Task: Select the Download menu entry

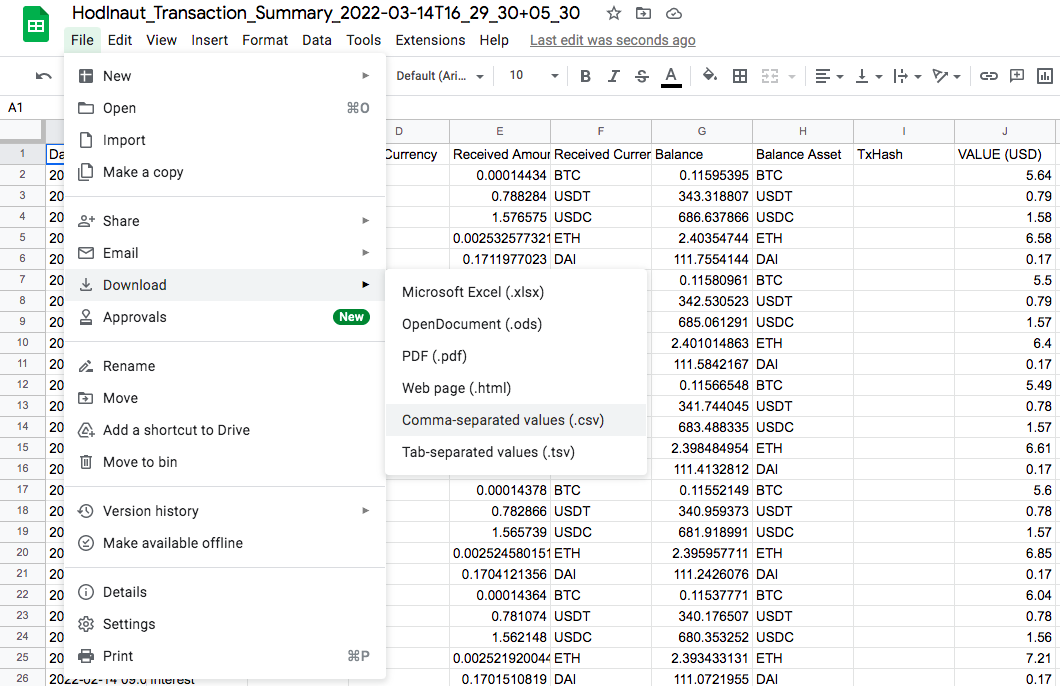Action: coord(225,285)
